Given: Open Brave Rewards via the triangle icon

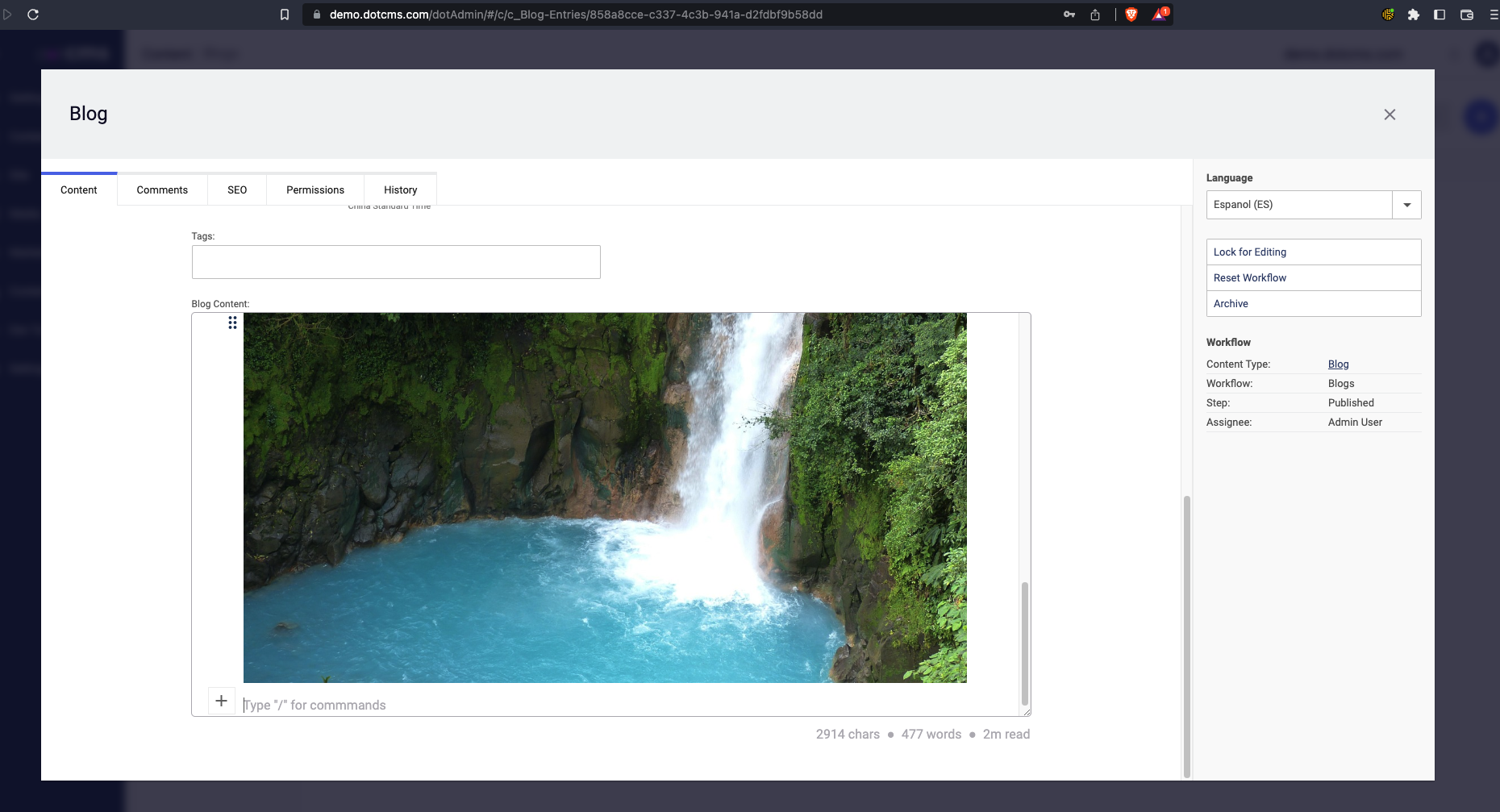Looking at the screenshot, I should [1159, 14].
